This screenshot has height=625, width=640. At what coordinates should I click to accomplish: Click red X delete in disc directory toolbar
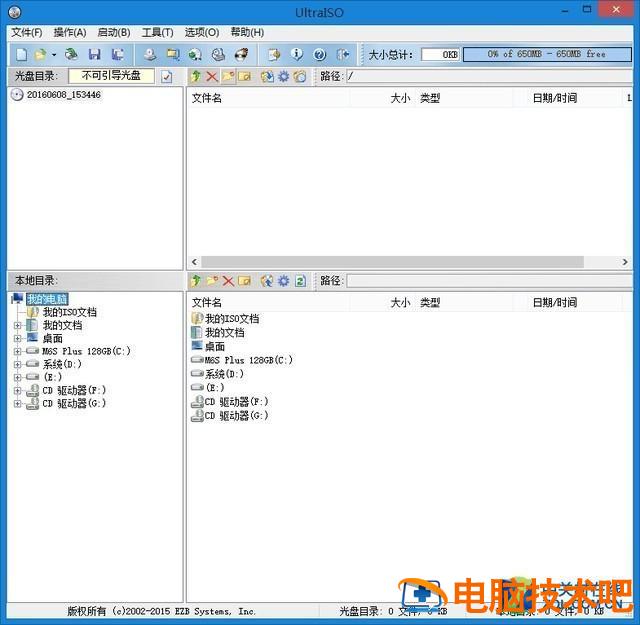[x=212, y=76]
